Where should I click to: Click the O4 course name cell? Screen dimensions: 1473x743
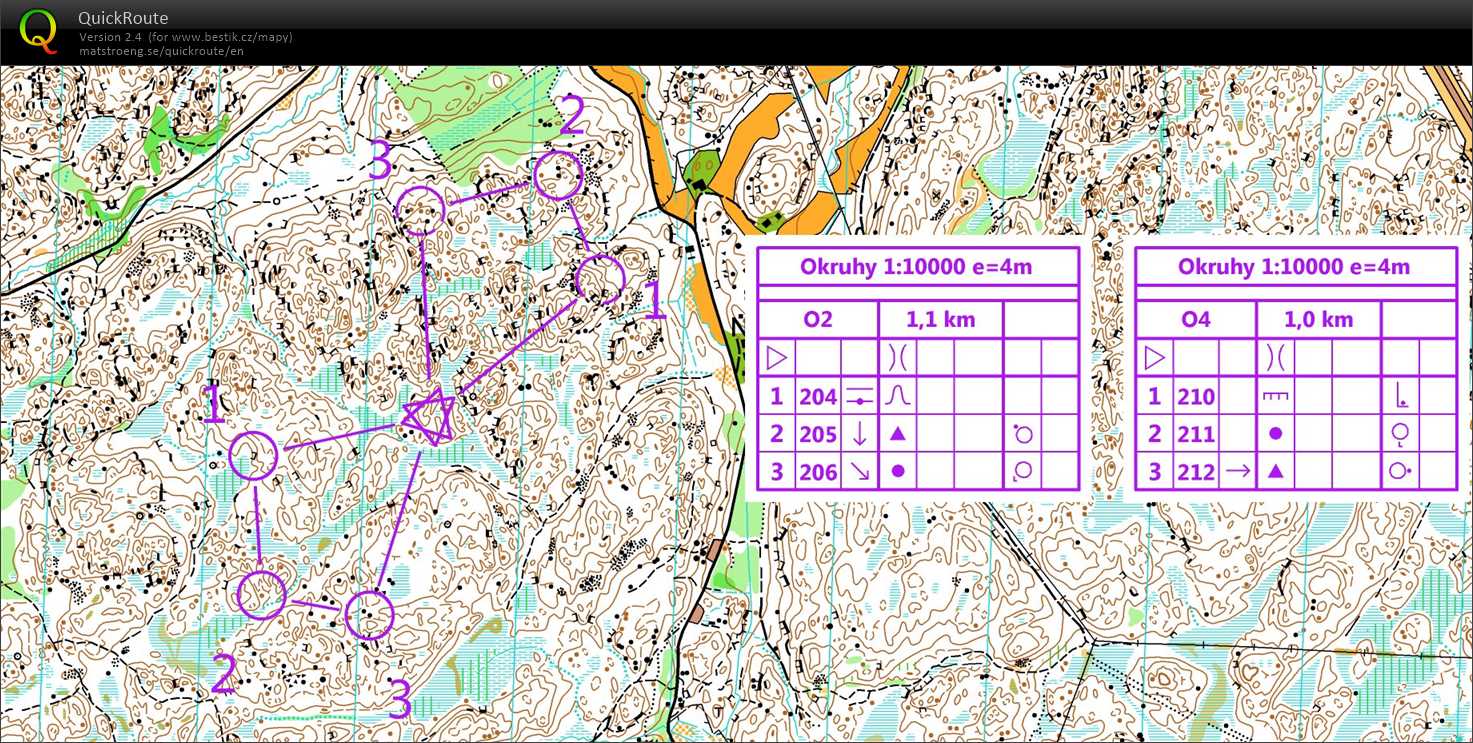pyautogui.click(x=1195, y=319)
